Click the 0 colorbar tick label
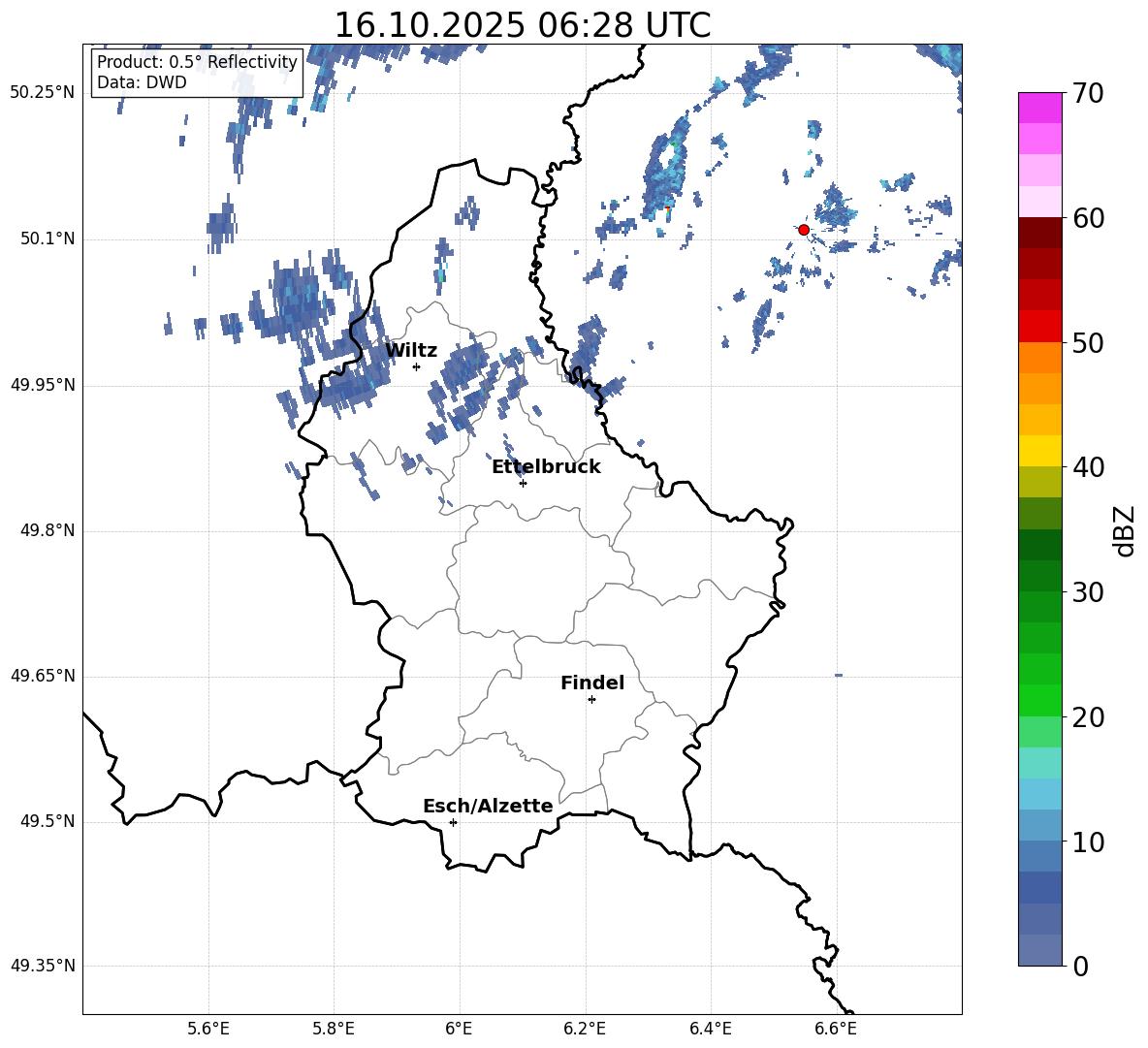The height and width of the screenshot is (1048, 1148). (1080, 966)
